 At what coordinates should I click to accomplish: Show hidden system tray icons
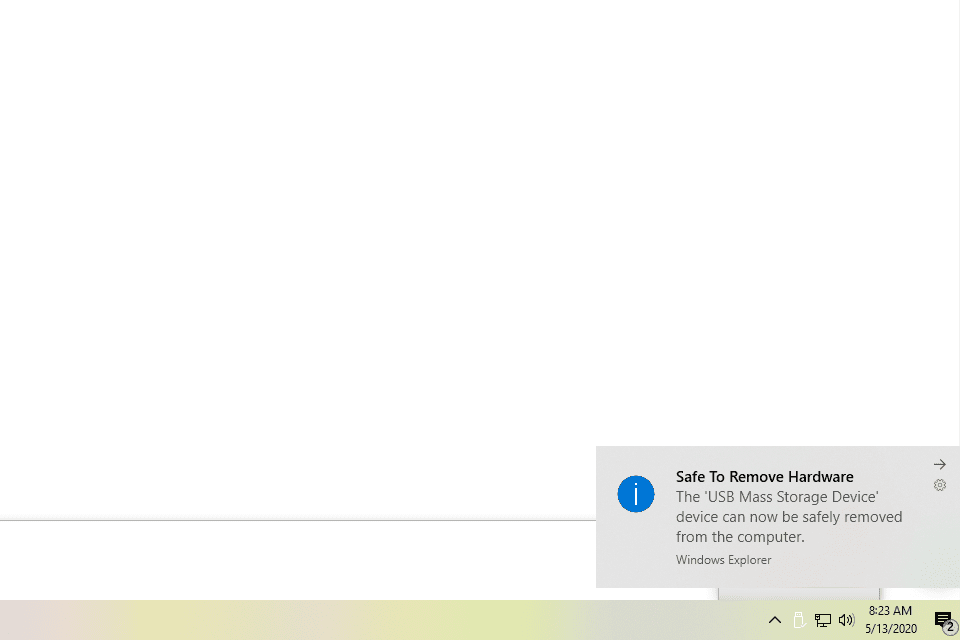click(774, 620)
